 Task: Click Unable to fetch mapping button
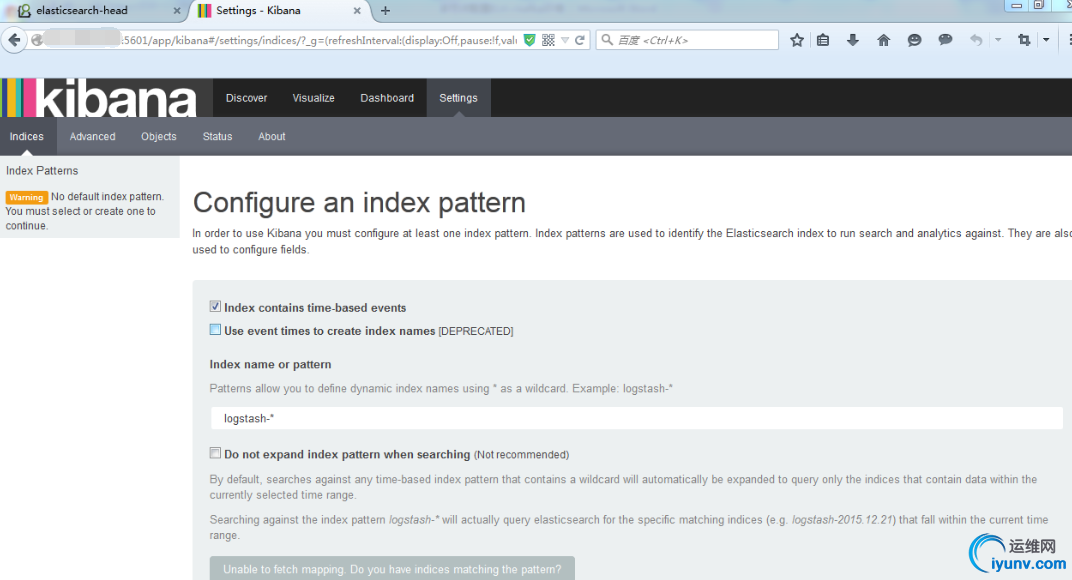coord(392,568)
